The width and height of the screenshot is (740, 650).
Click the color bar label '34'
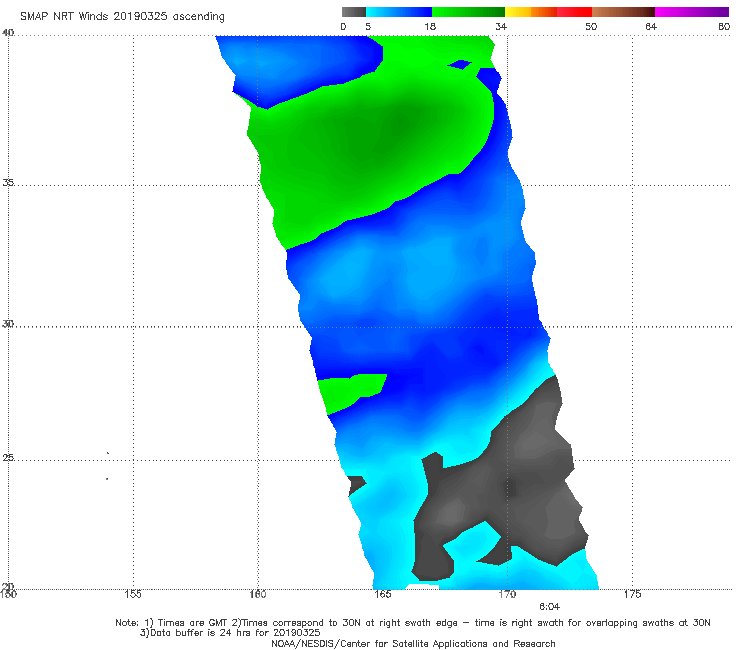pyautogui.click(x=501, y=26)
